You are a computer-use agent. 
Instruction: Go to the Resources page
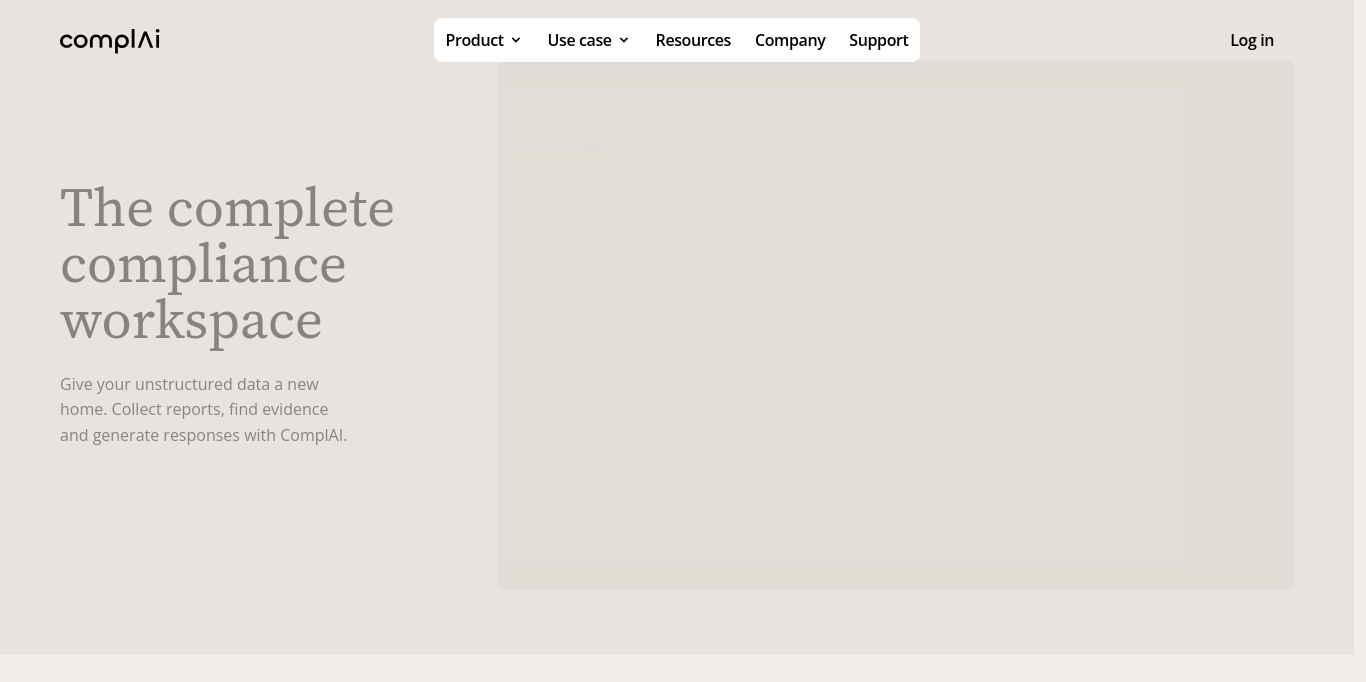(693, 40)
